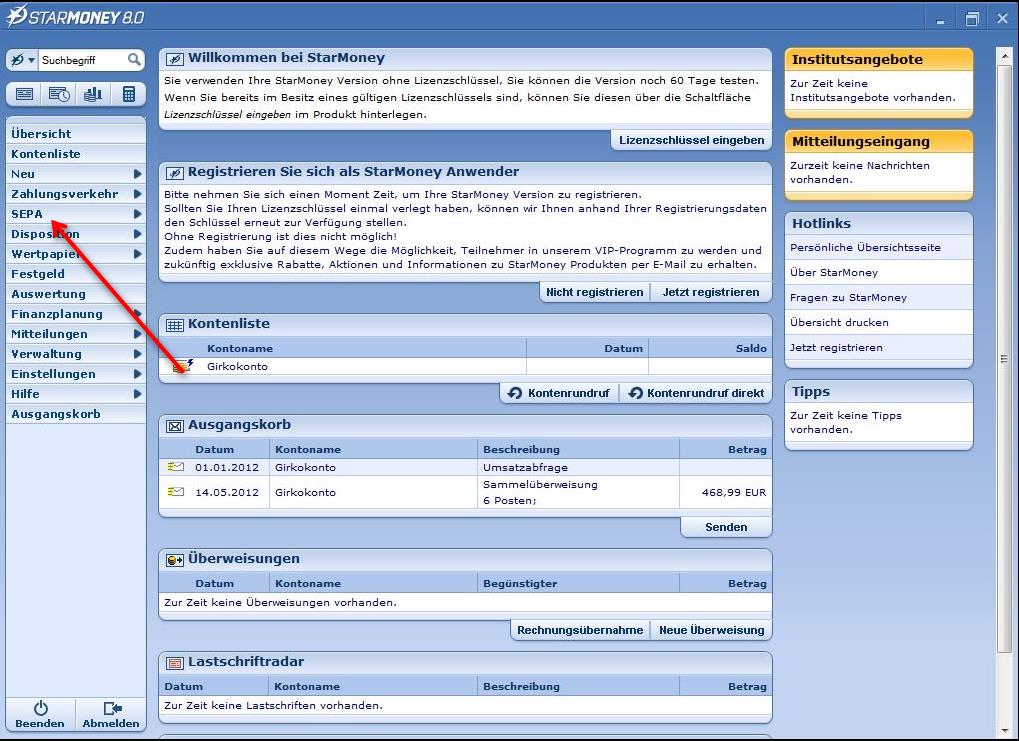Screen dimensions: 1019x741
Task: Type in the Suchbegriff search field
Action: click(x=82, y=61)
